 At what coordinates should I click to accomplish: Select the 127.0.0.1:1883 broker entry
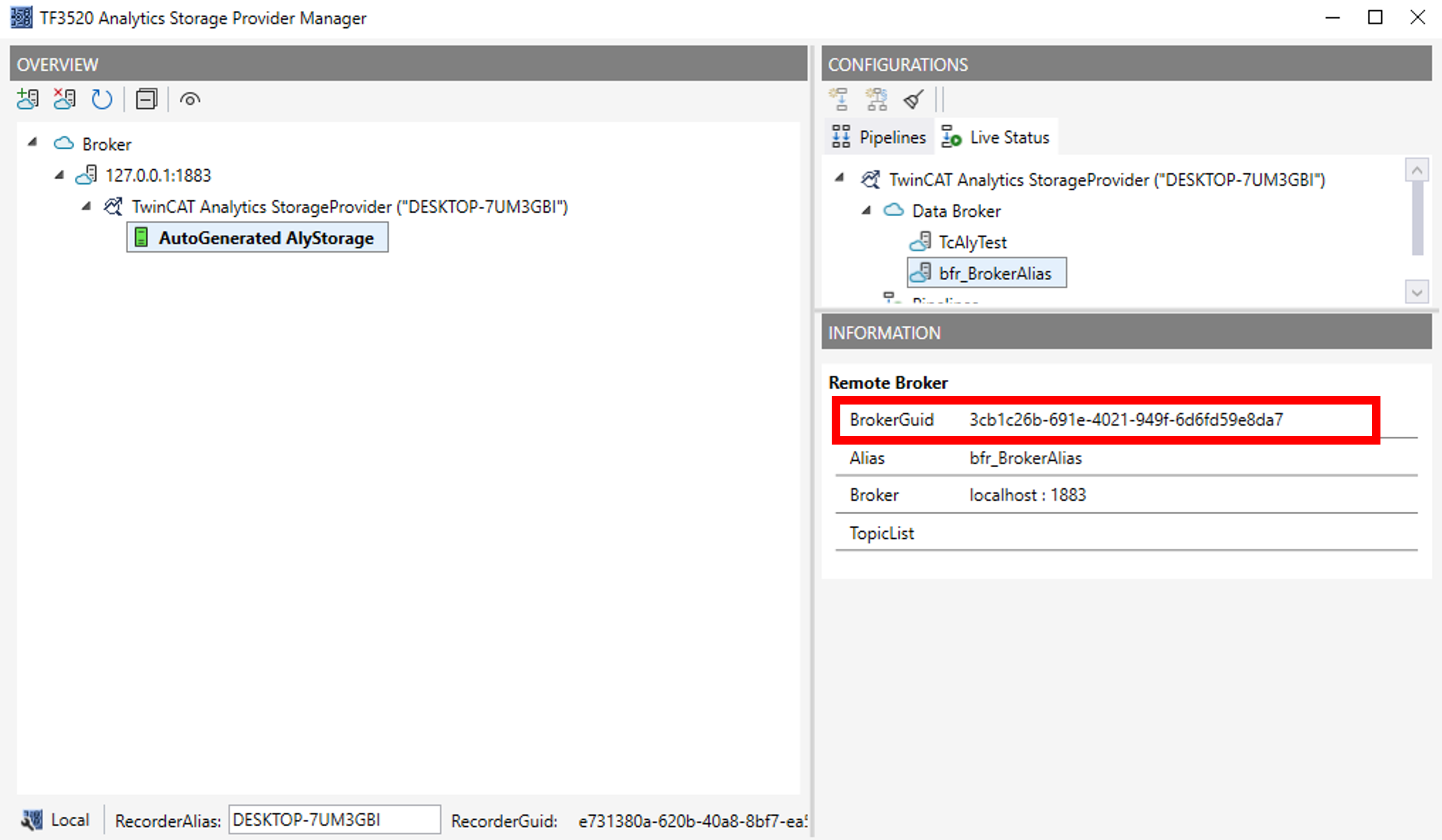158,175
